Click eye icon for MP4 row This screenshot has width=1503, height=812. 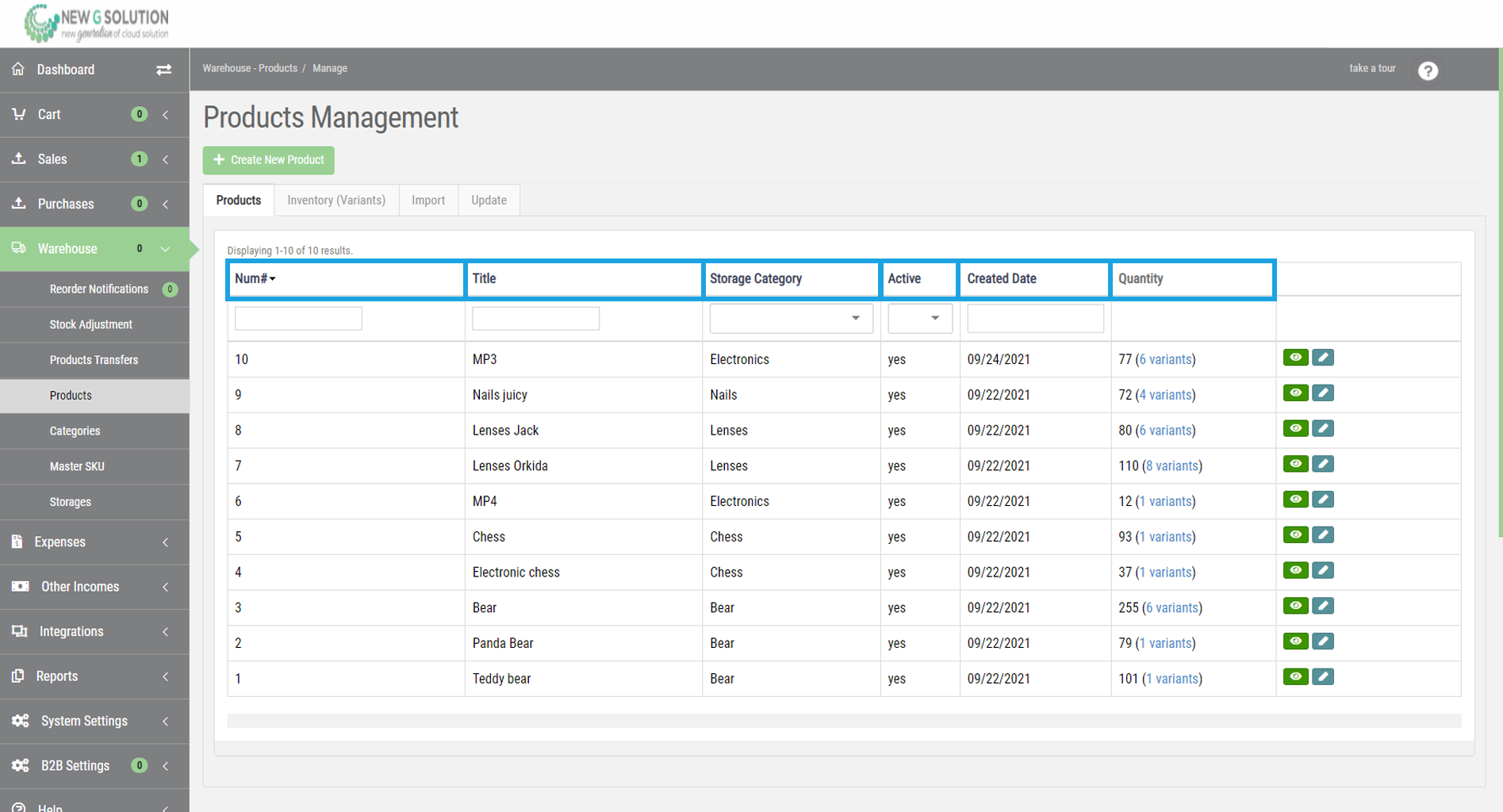[x=1295, y=500]
